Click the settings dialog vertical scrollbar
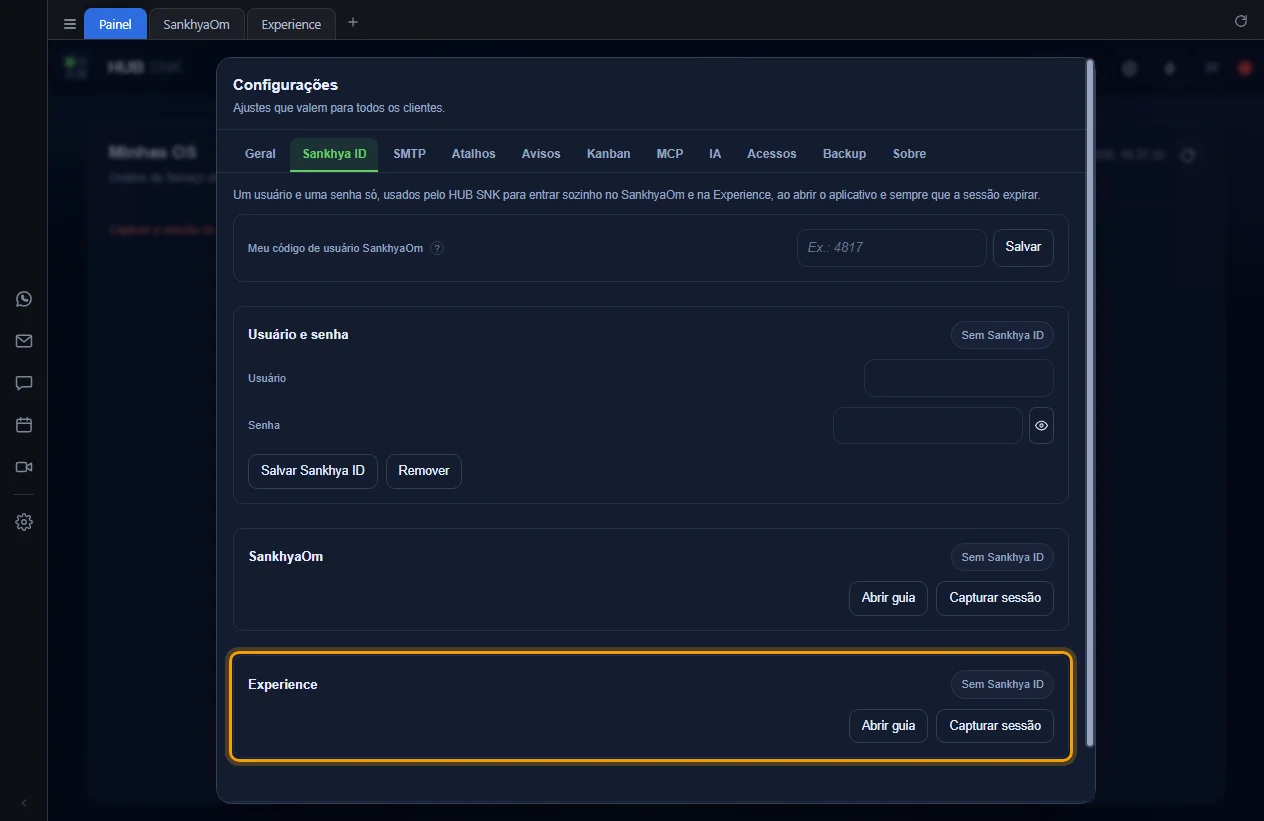 (1090, 403)
